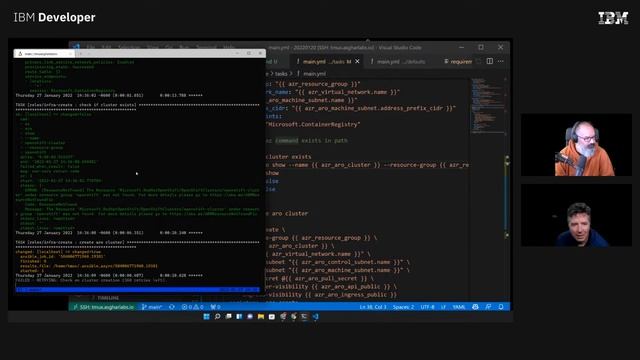Open the SSH remote indicator in status bar

pos(103,307)
